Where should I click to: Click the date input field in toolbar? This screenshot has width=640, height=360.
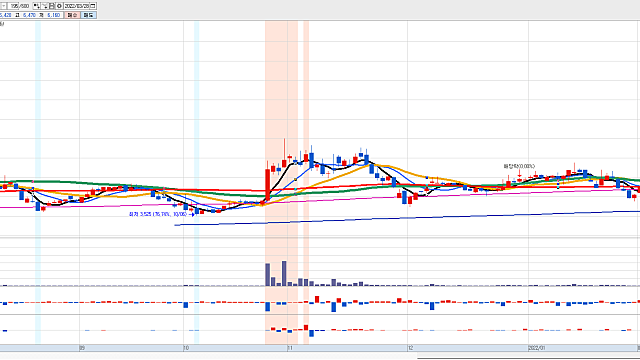click(76, 6)
